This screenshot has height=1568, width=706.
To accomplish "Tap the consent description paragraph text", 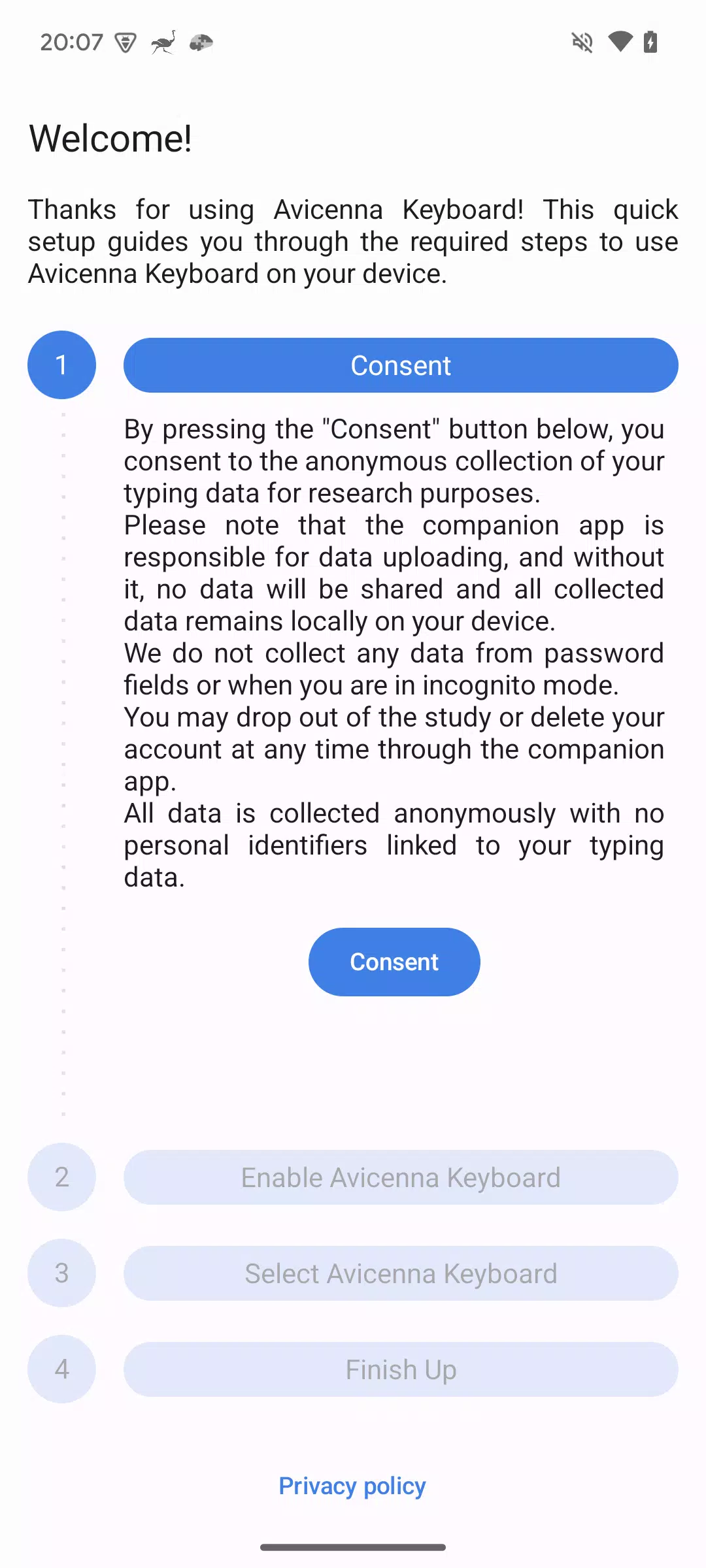I will (x=394, y=653).
